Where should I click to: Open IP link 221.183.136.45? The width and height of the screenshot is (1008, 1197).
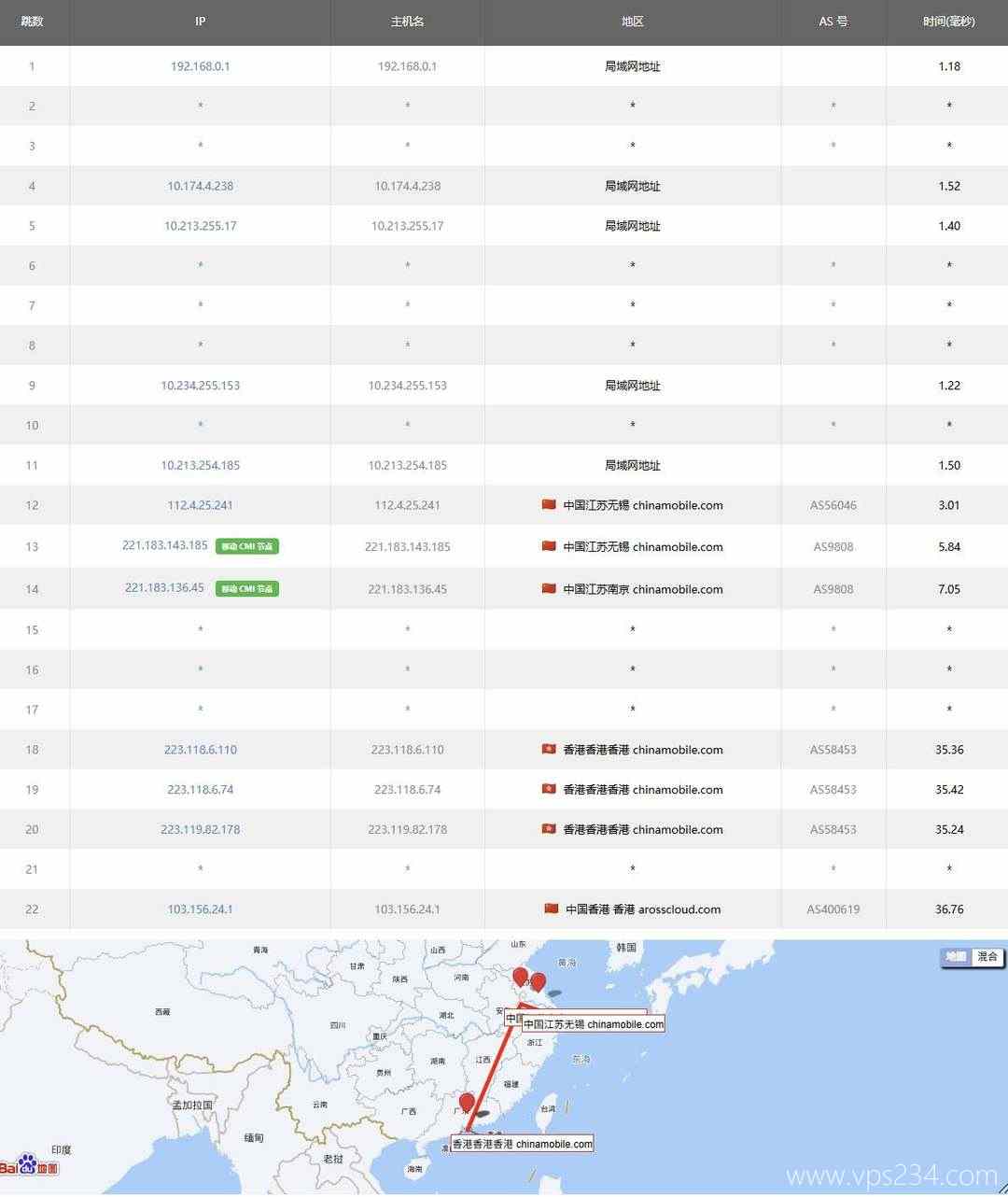(x=165, y=588)
